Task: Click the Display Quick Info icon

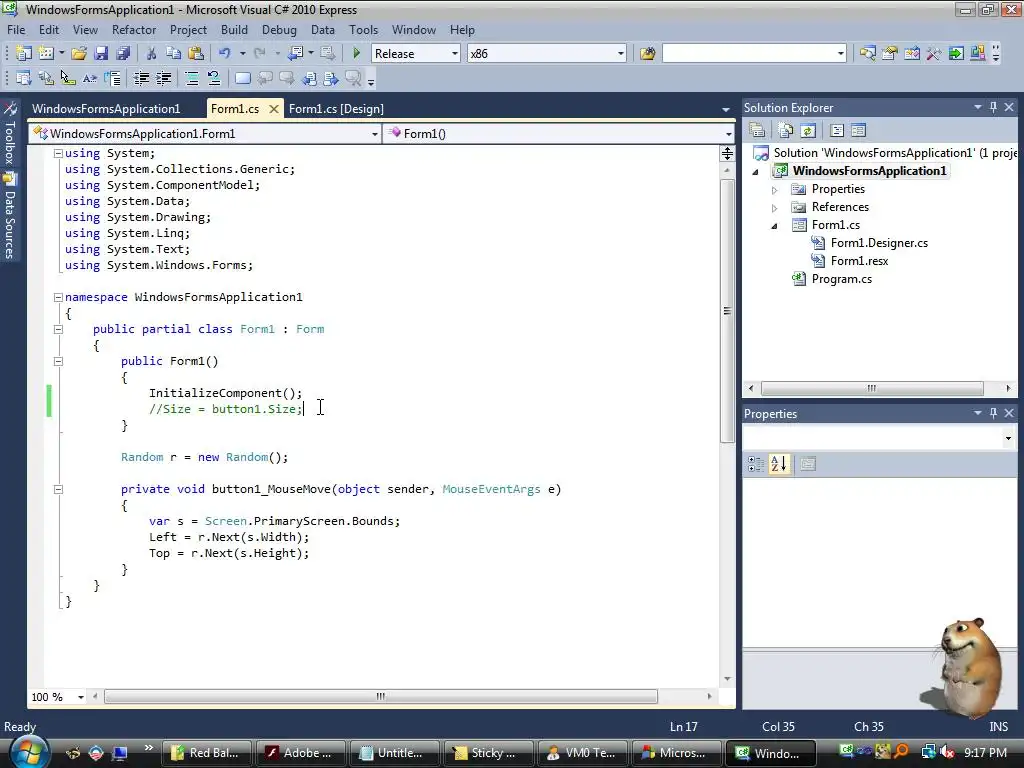Action: point(68,78)
